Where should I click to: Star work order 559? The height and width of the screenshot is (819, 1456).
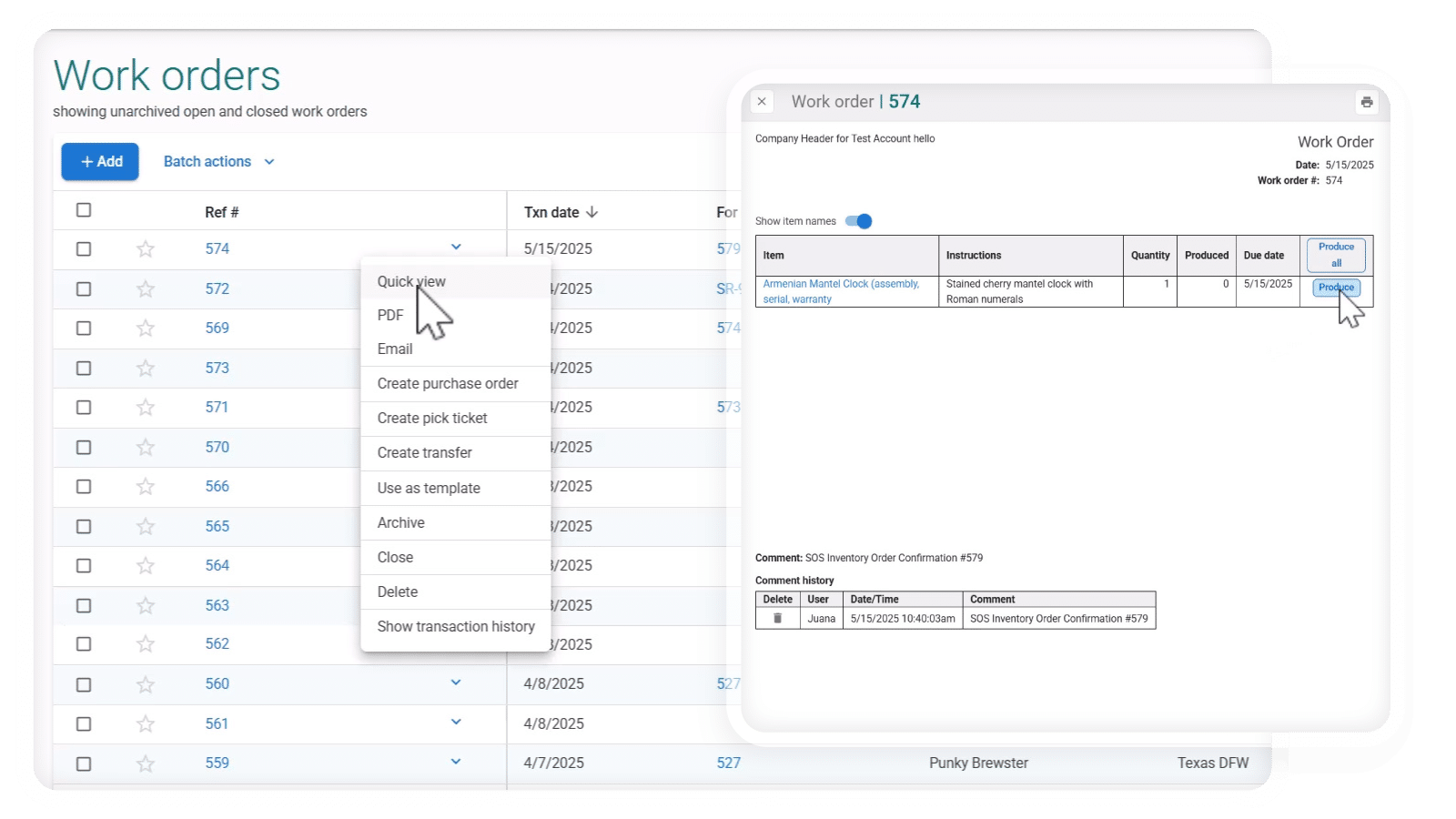146,763
